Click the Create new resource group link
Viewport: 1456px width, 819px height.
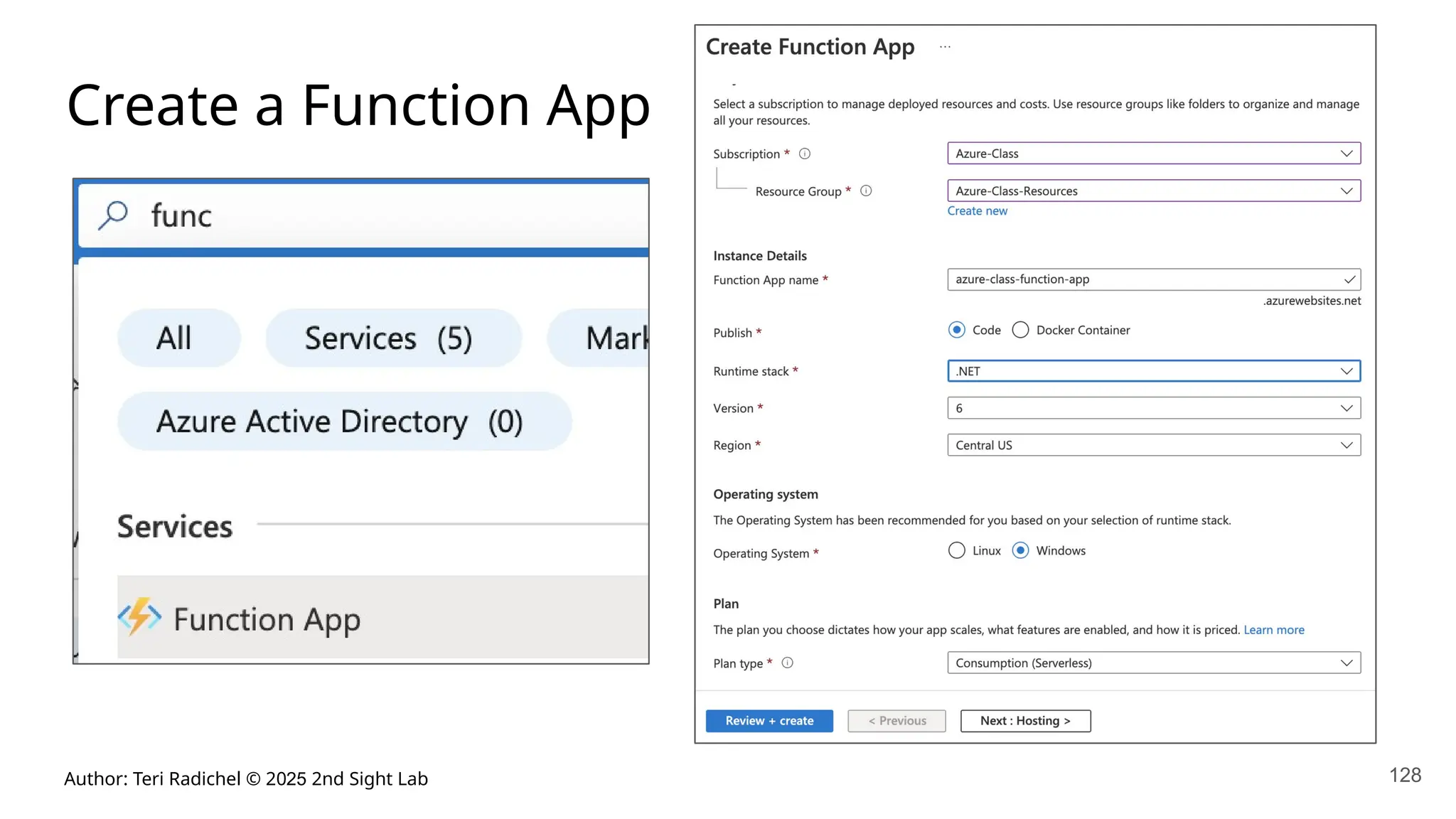click(x=977, y=211)
